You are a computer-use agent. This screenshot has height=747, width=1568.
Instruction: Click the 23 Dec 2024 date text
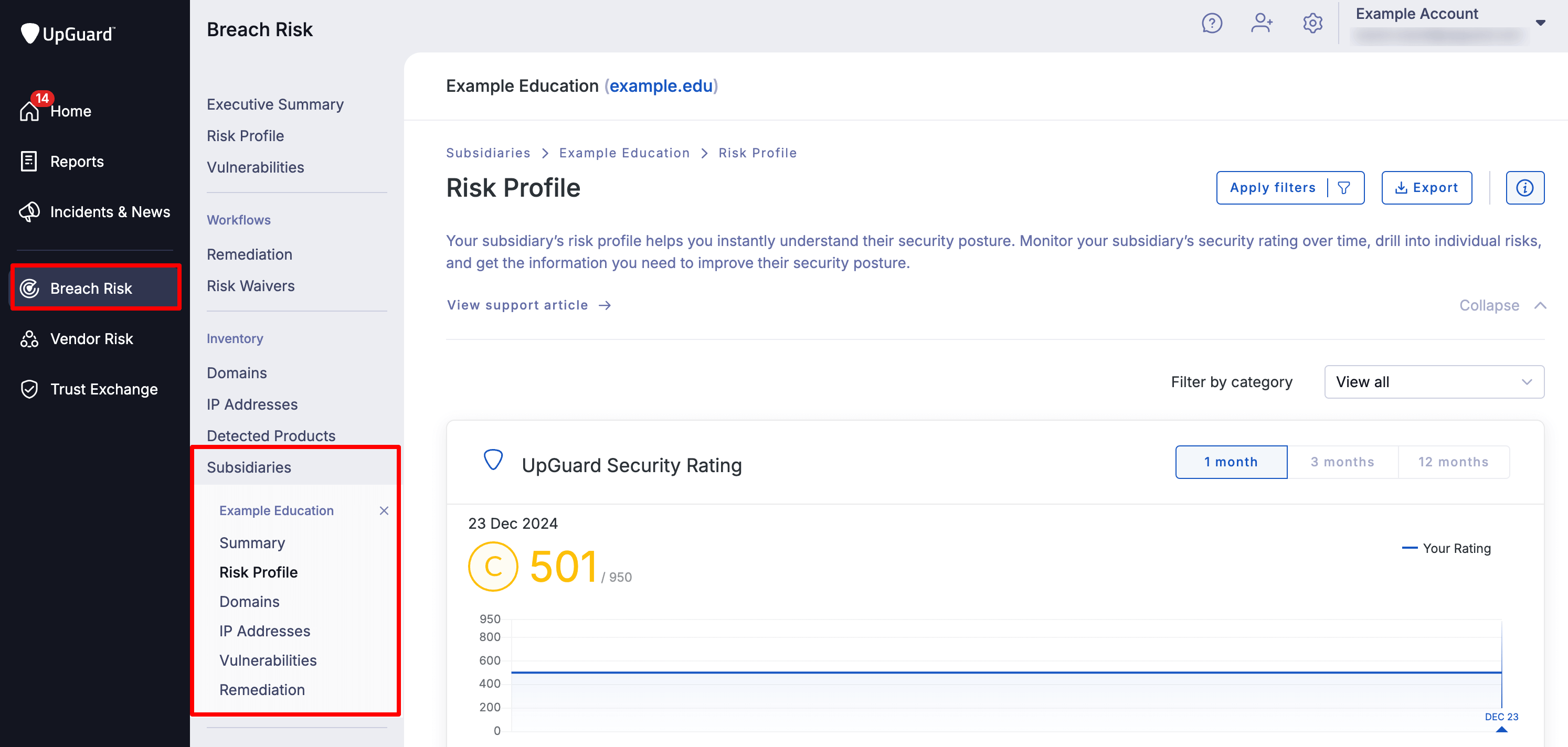tap(513, 523)
